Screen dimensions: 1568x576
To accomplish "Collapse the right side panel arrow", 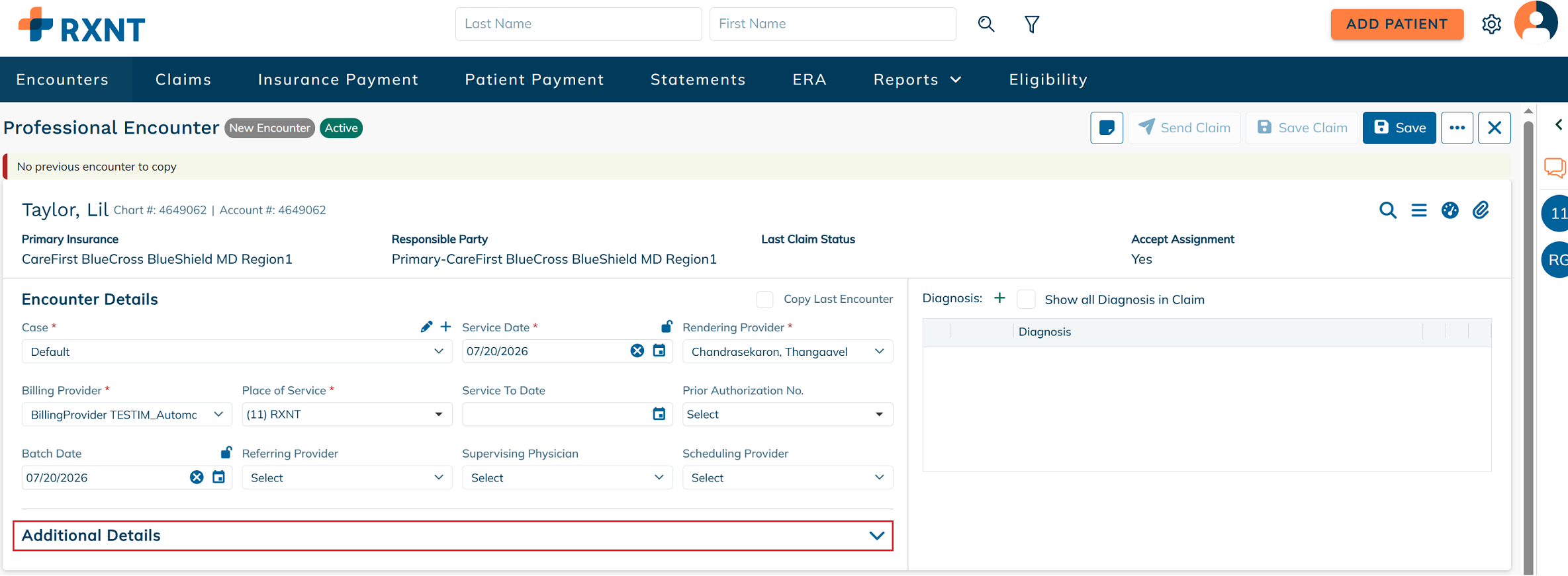I will click(x=1559, y=124).
